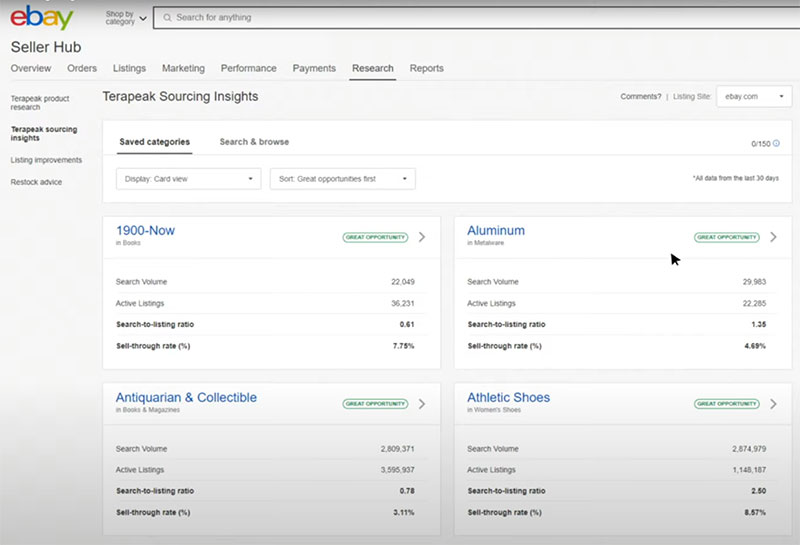Open the Marketing tab

[x=183, y=68]
